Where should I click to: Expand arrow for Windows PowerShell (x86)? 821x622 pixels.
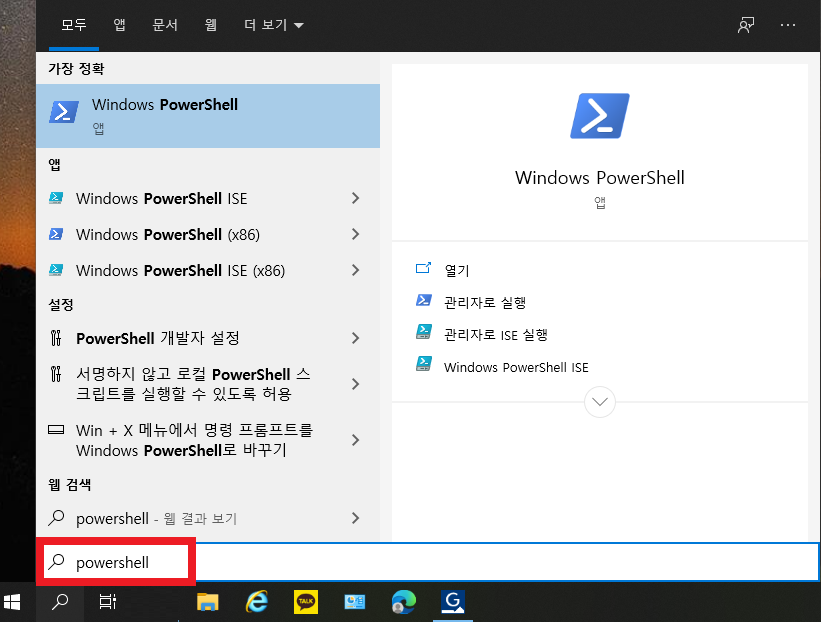356,234
